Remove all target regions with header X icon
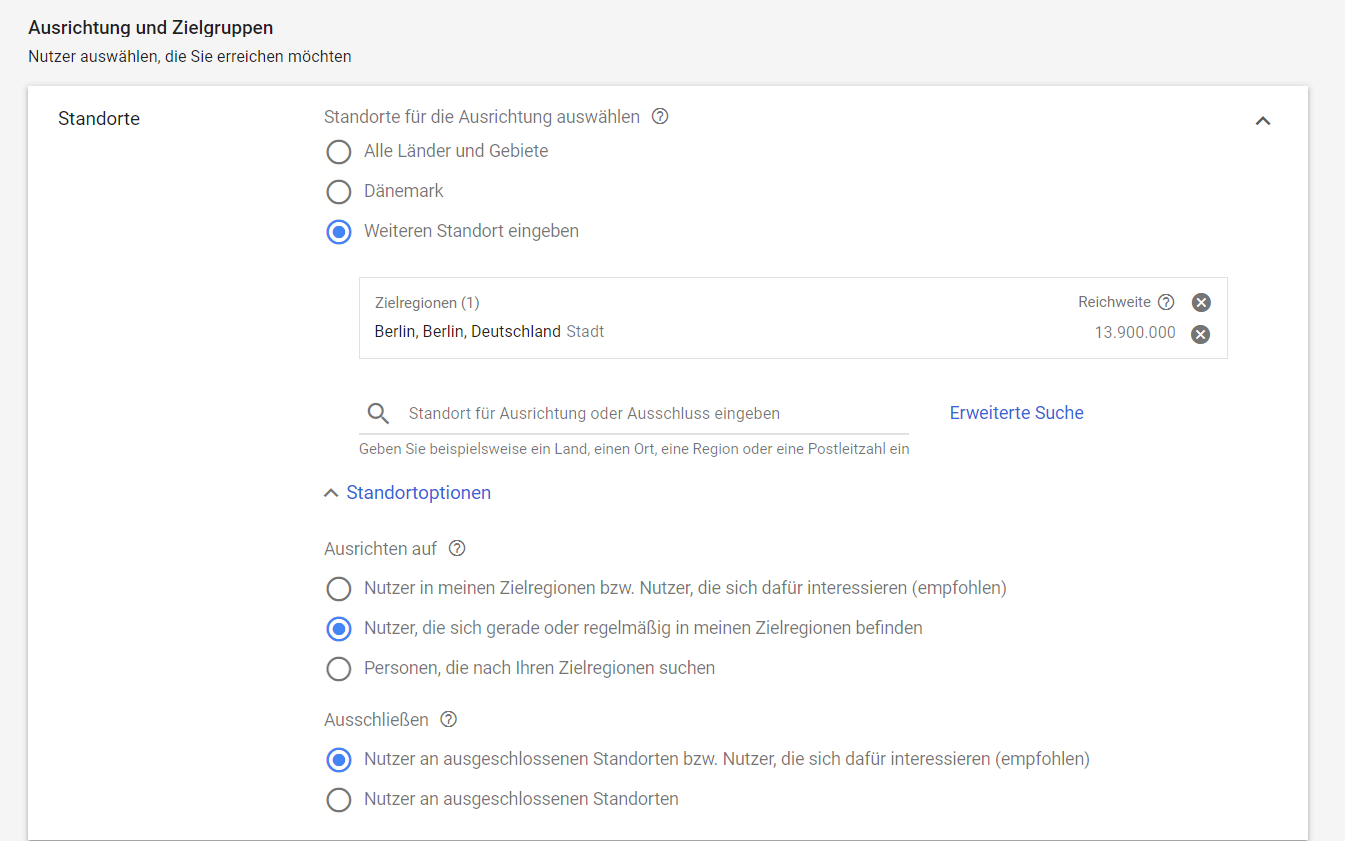This screenshot has height=841, width=1345. pyautogui.click(x=1201, y=302)
